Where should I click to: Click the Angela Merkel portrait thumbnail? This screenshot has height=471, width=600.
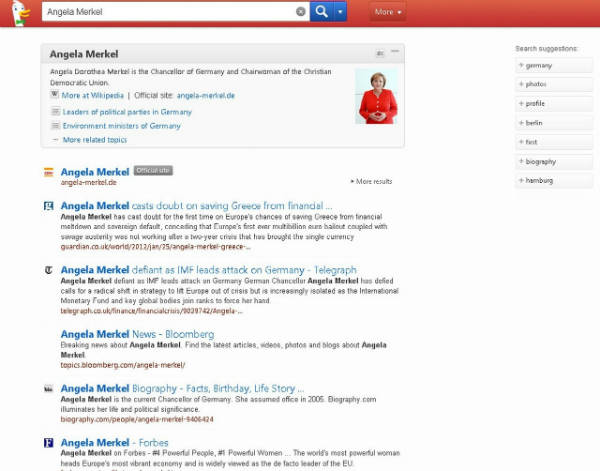pyautogui.click(x=376, y=96)
